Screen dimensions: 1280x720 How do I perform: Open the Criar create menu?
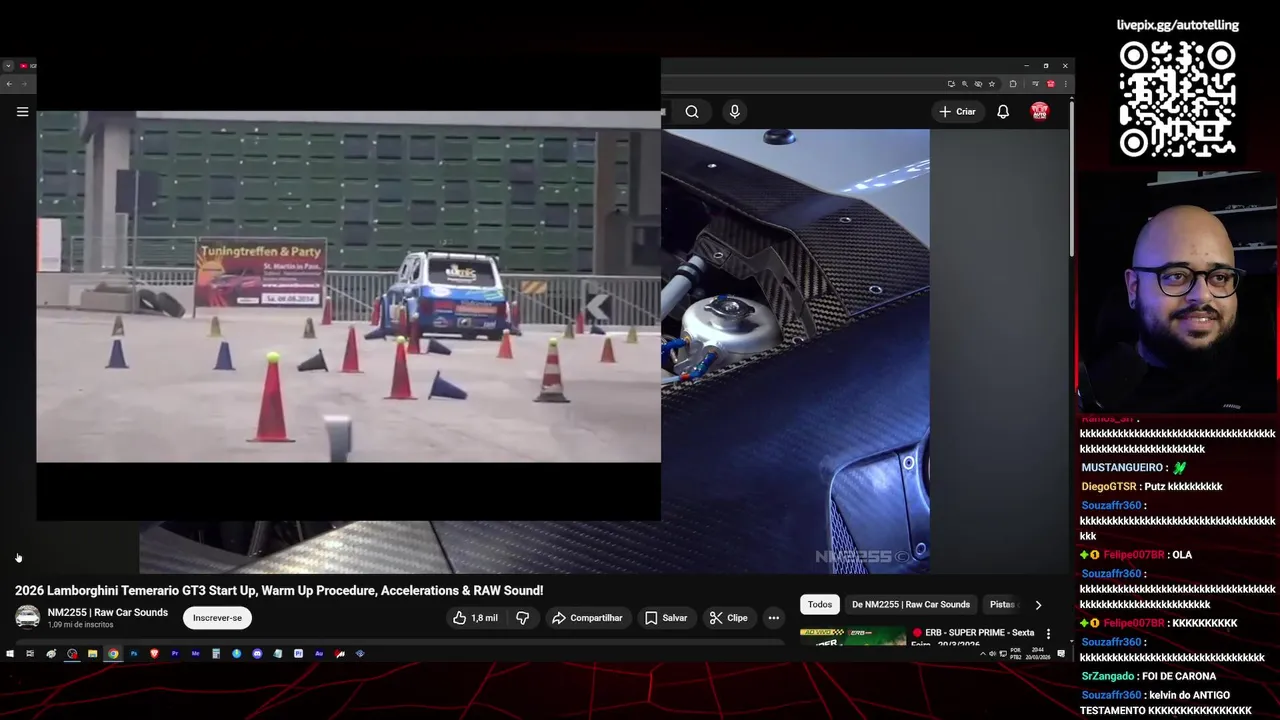pos(957,112)
